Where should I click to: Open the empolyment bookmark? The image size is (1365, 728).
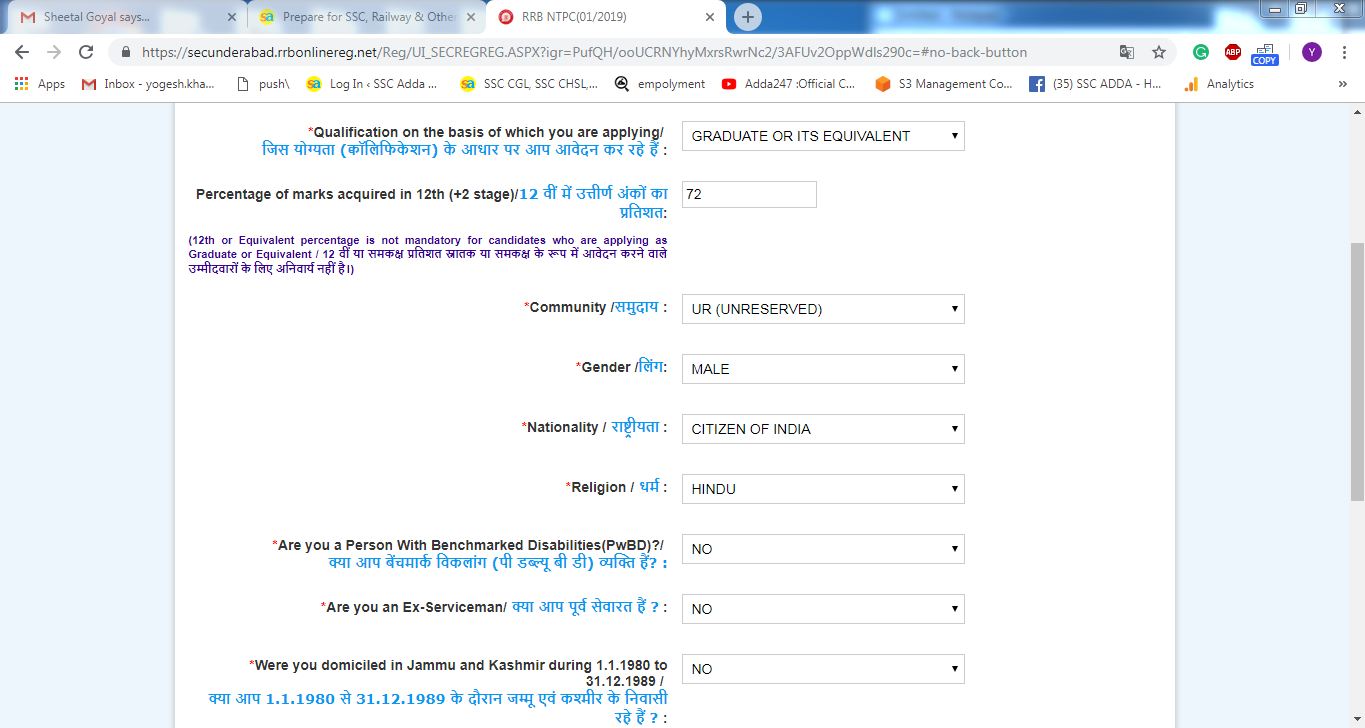[x=660, y=84]
